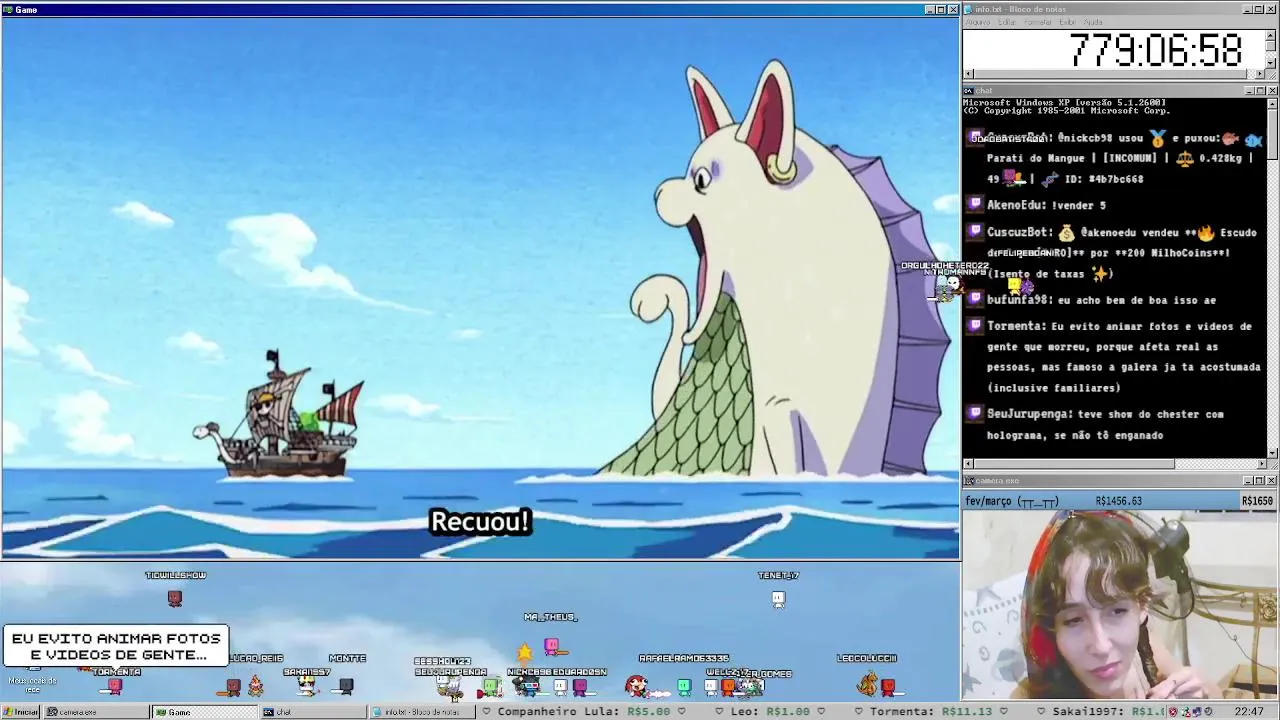This screenshot has height=720, width=1280.
Task: Maximize the chat window
Action: point(1260,91)
